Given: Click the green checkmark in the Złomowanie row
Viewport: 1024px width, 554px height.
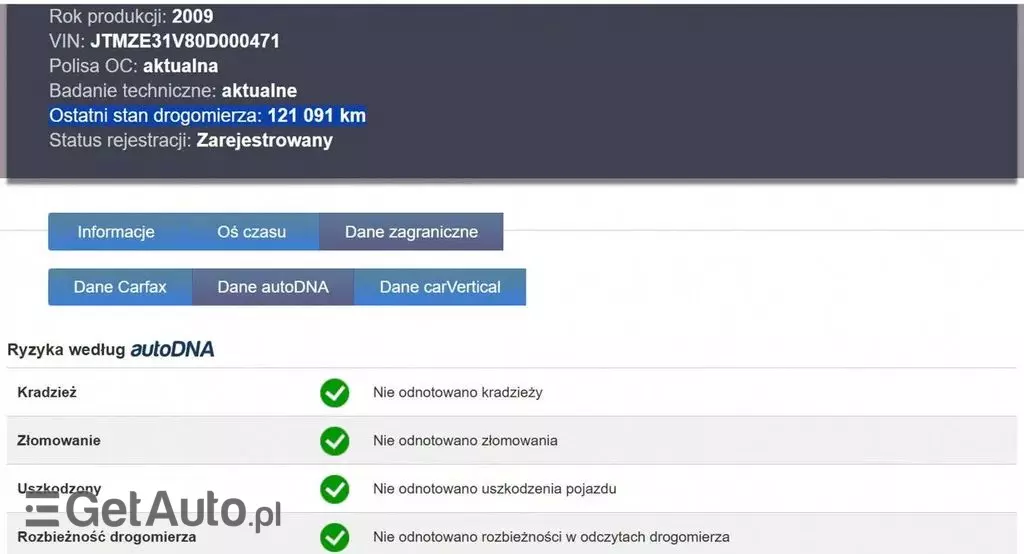Looking at the screenshot, I should coord(334,441).
